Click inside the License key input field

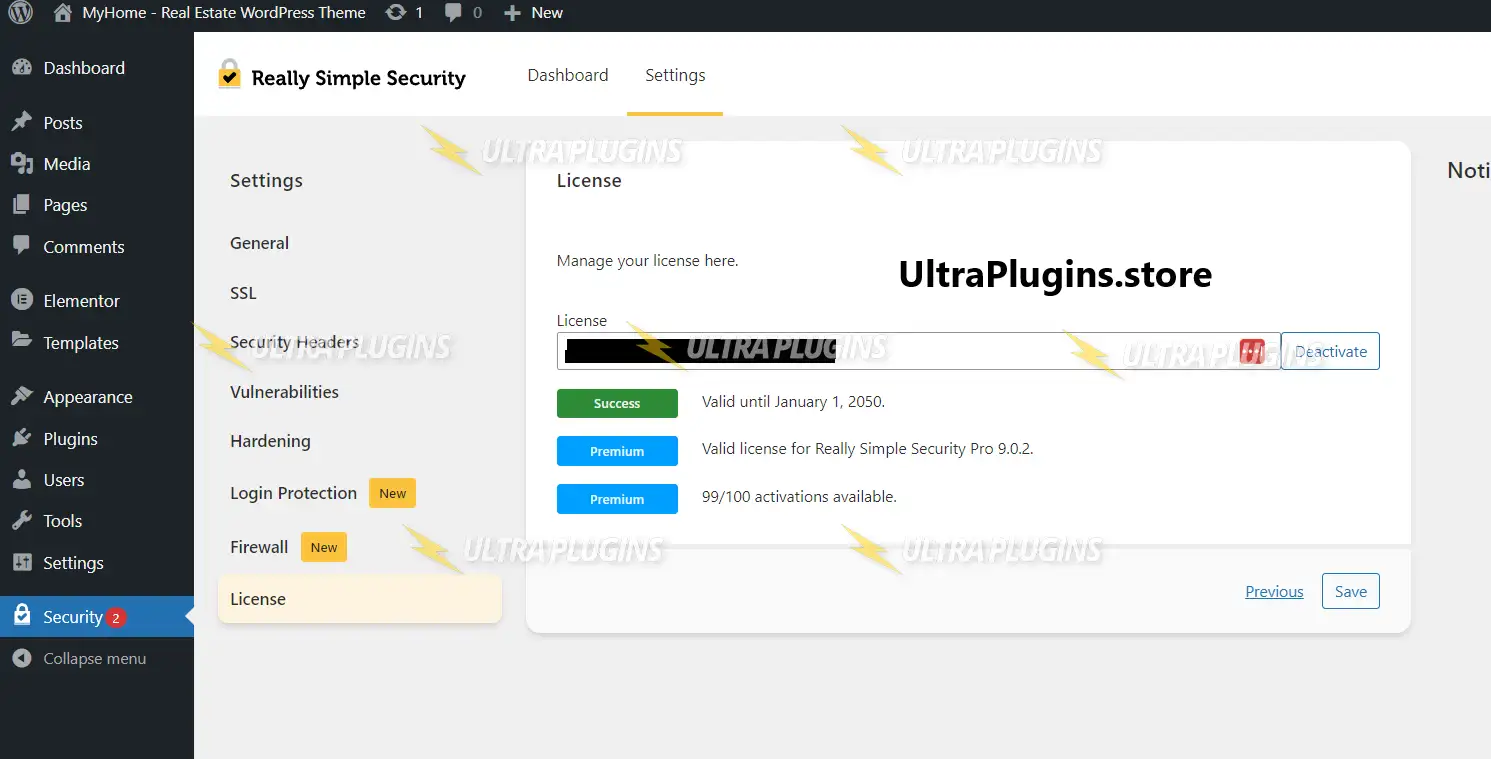click(x=918, y=351)
